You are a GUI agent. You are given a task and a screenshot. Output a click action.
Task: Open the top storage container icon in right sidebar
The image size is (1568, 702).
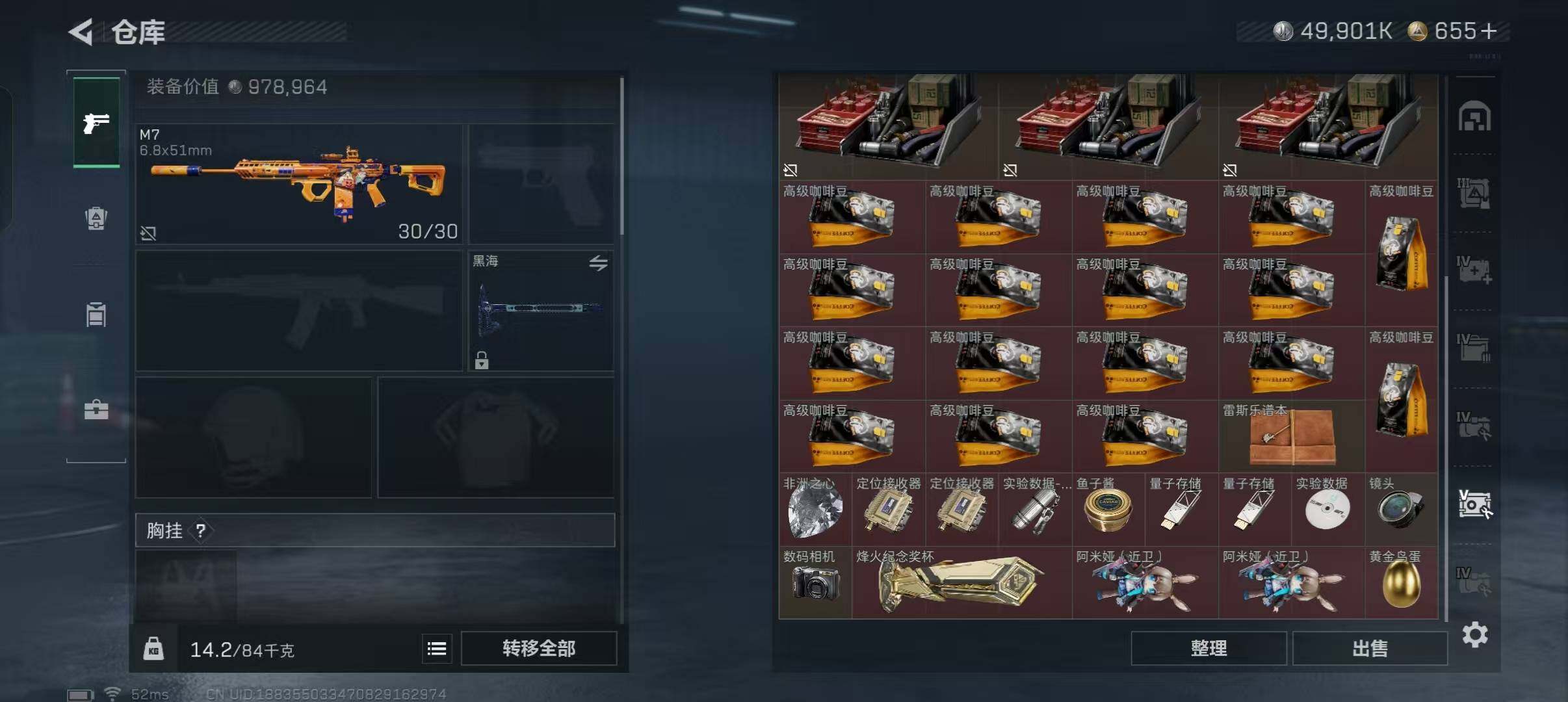tap(1474, 116)
